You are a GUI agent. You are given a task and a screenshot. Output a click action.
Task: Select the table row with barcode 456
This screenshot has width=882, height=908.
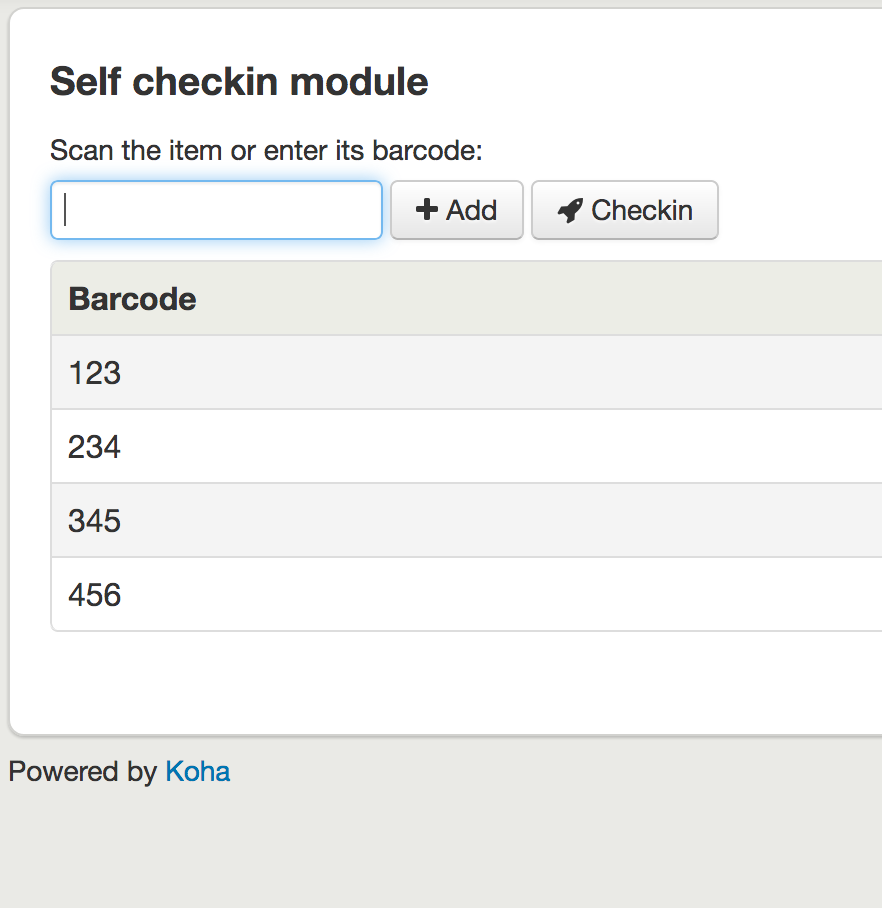95,595
